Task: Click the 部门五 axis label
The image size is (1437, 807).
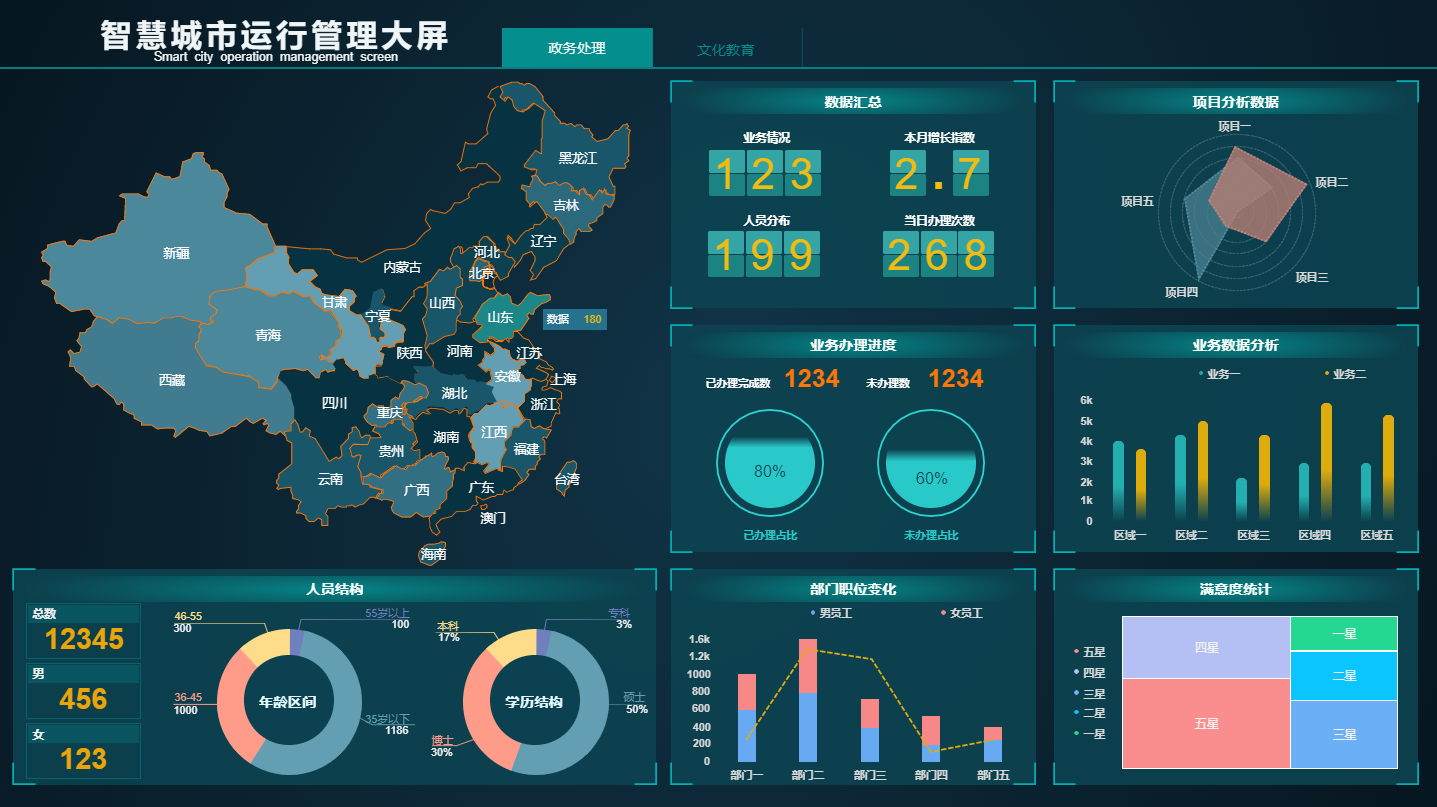Action: click(x=993, y=775)
